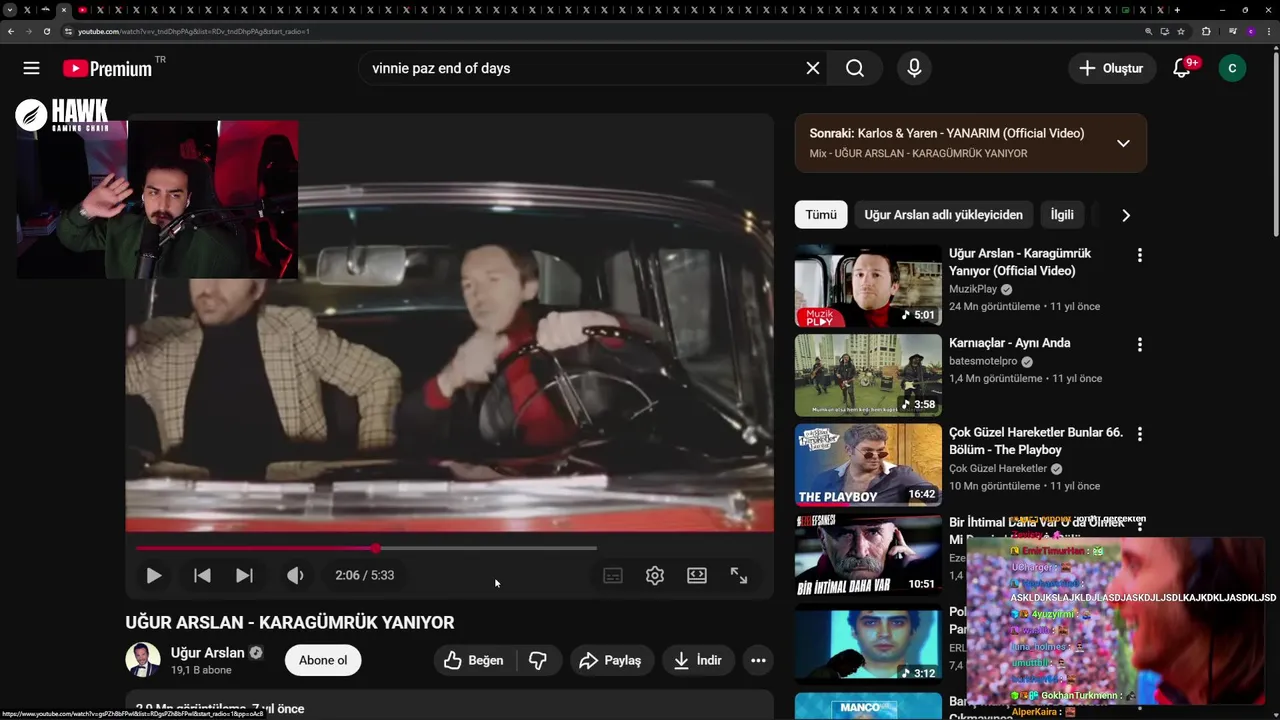
Task: Start voice search with microphone
Action: coord(914,68)
